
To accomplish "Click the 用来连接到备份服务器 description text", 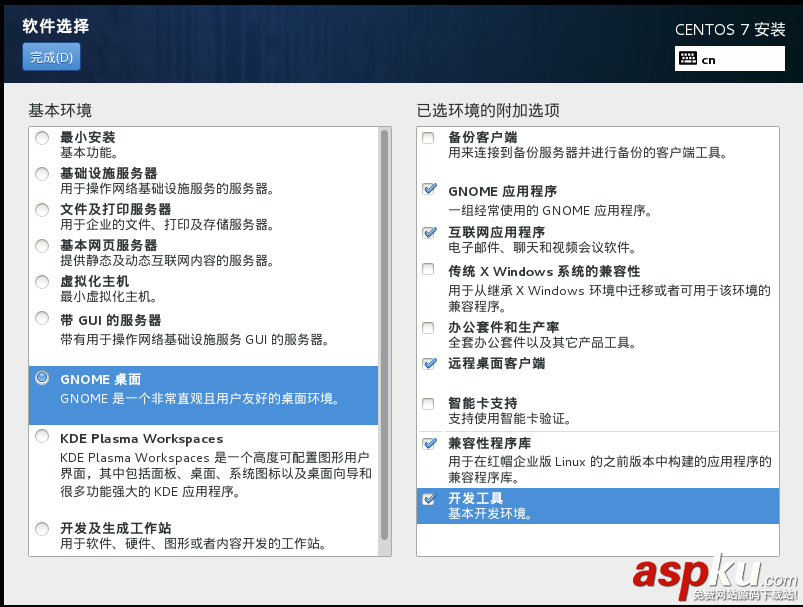I will 587,153.
